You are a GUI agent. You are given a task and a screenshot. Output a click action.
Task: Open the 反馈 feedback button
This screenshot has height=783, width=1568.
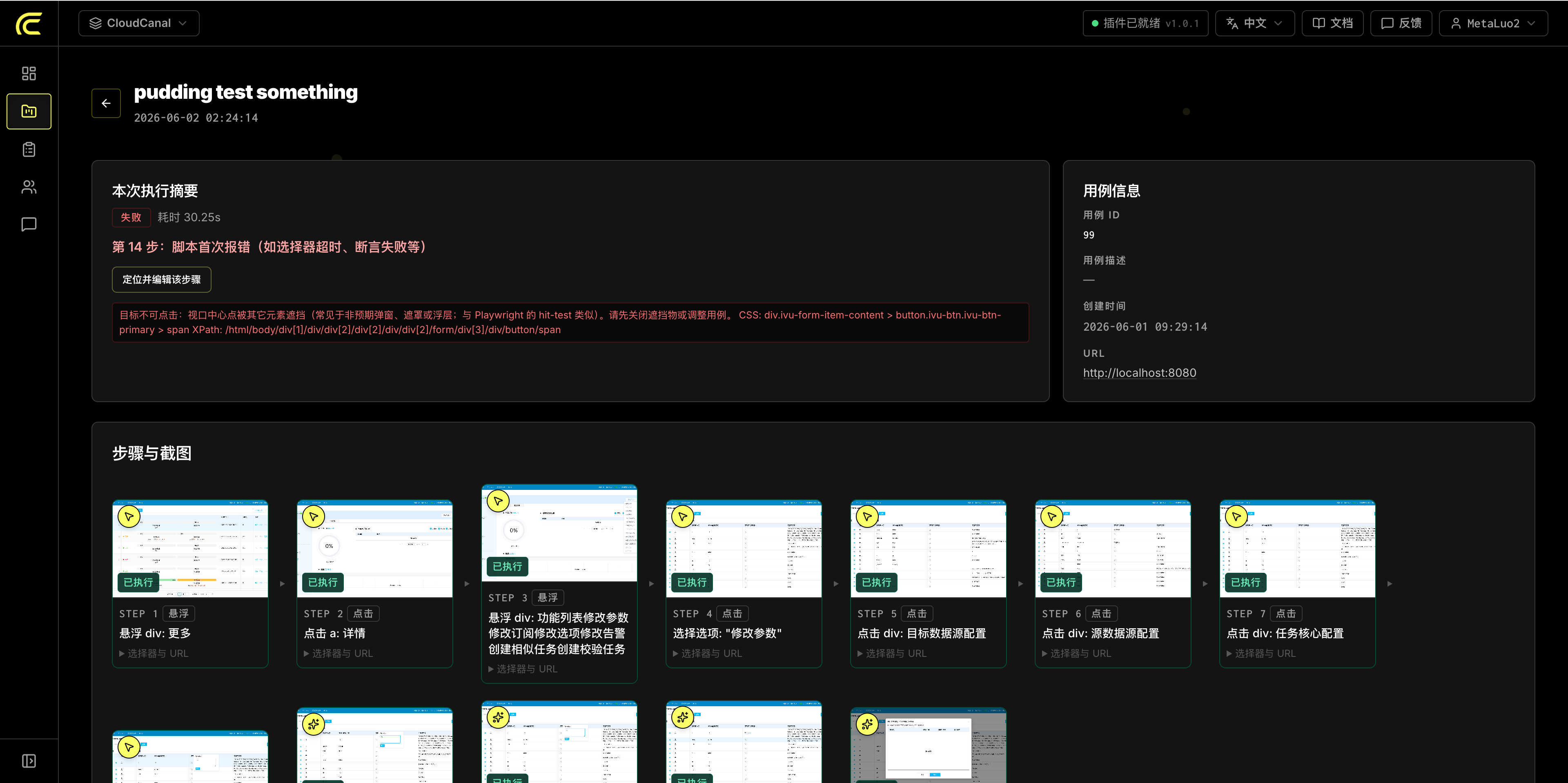[1401, 23]
